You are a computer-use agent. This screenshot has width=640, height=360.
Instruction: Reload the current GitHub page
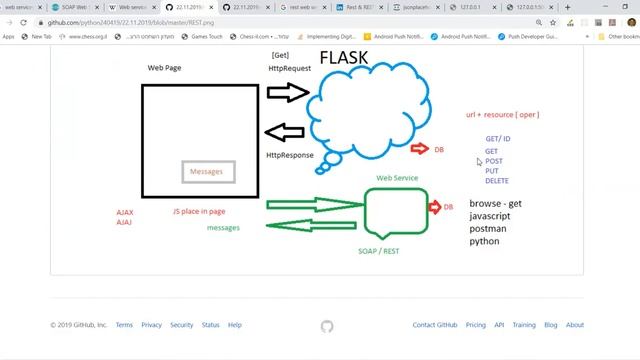point(23,23)
